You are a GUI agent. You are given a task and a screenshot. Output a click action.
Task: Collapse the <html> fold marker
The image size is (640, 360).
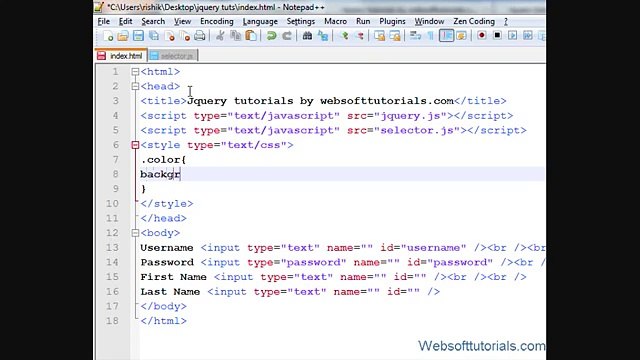[135, 72]
